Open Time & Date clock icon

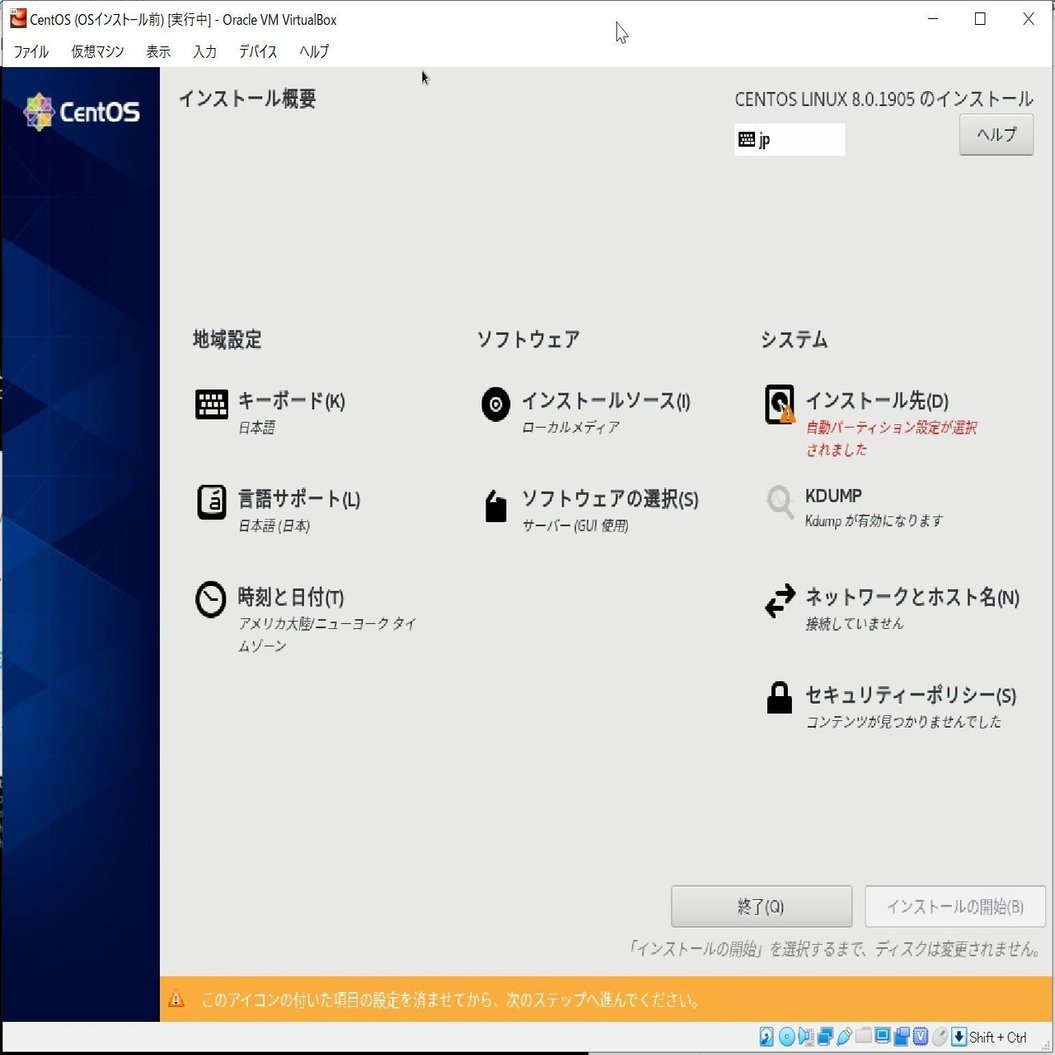[211, 600]
